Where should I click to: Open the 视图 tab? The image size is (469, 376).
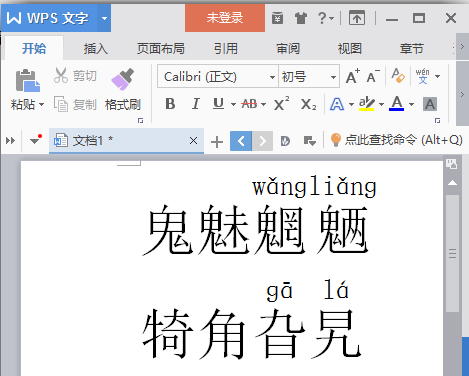point(350,49)
